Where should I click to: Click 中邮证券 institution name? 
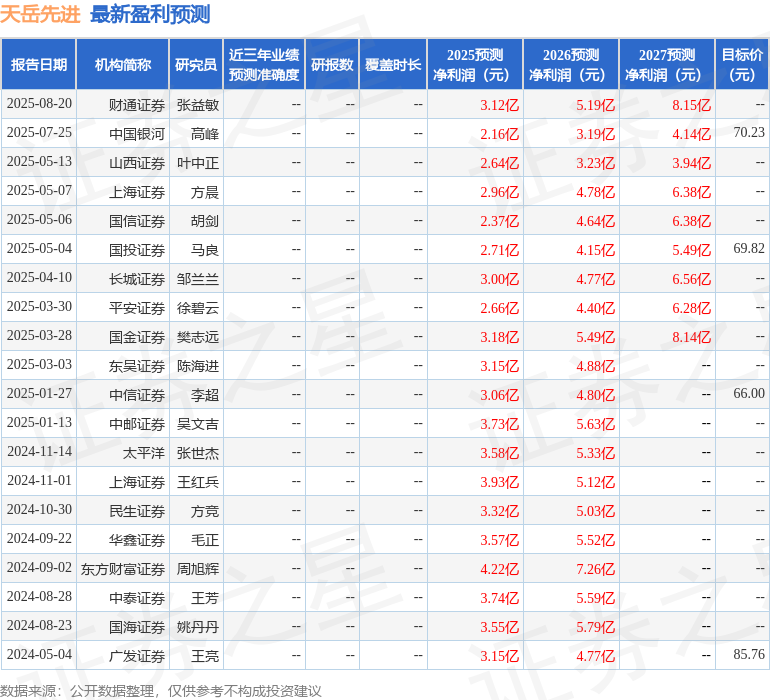137,424
